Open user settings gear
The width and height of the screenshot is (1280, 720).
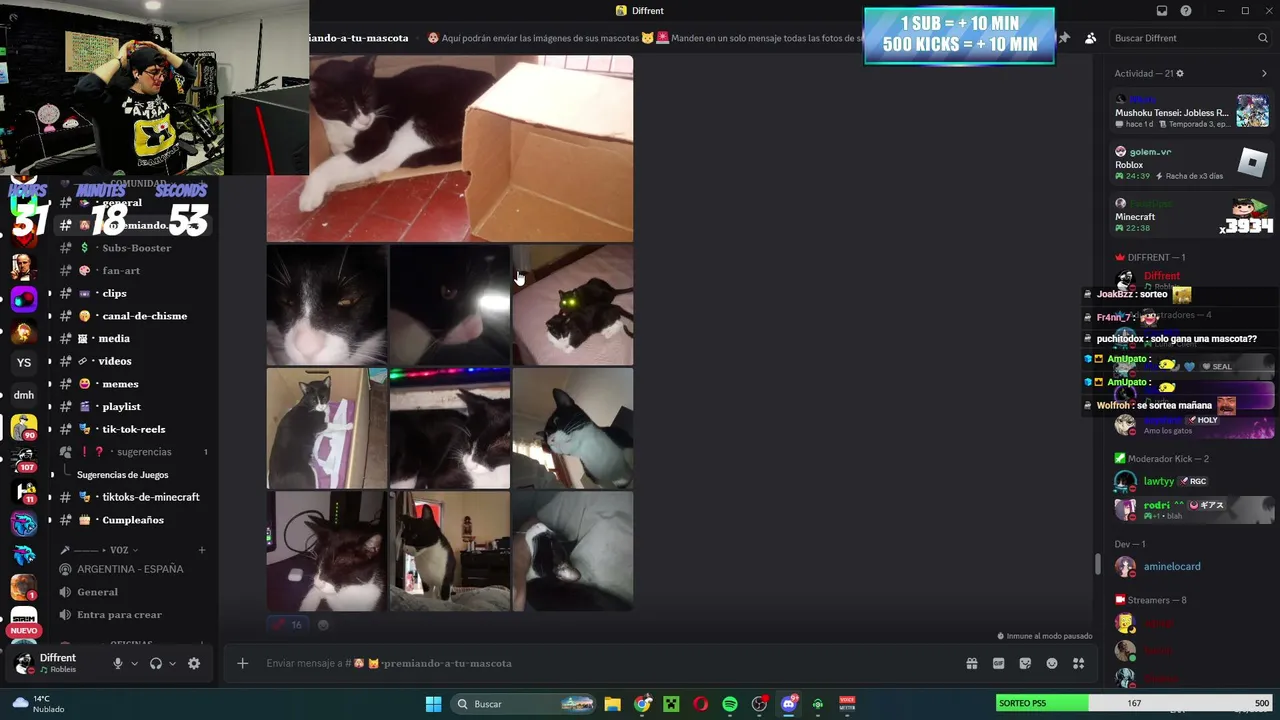(194, 663)
